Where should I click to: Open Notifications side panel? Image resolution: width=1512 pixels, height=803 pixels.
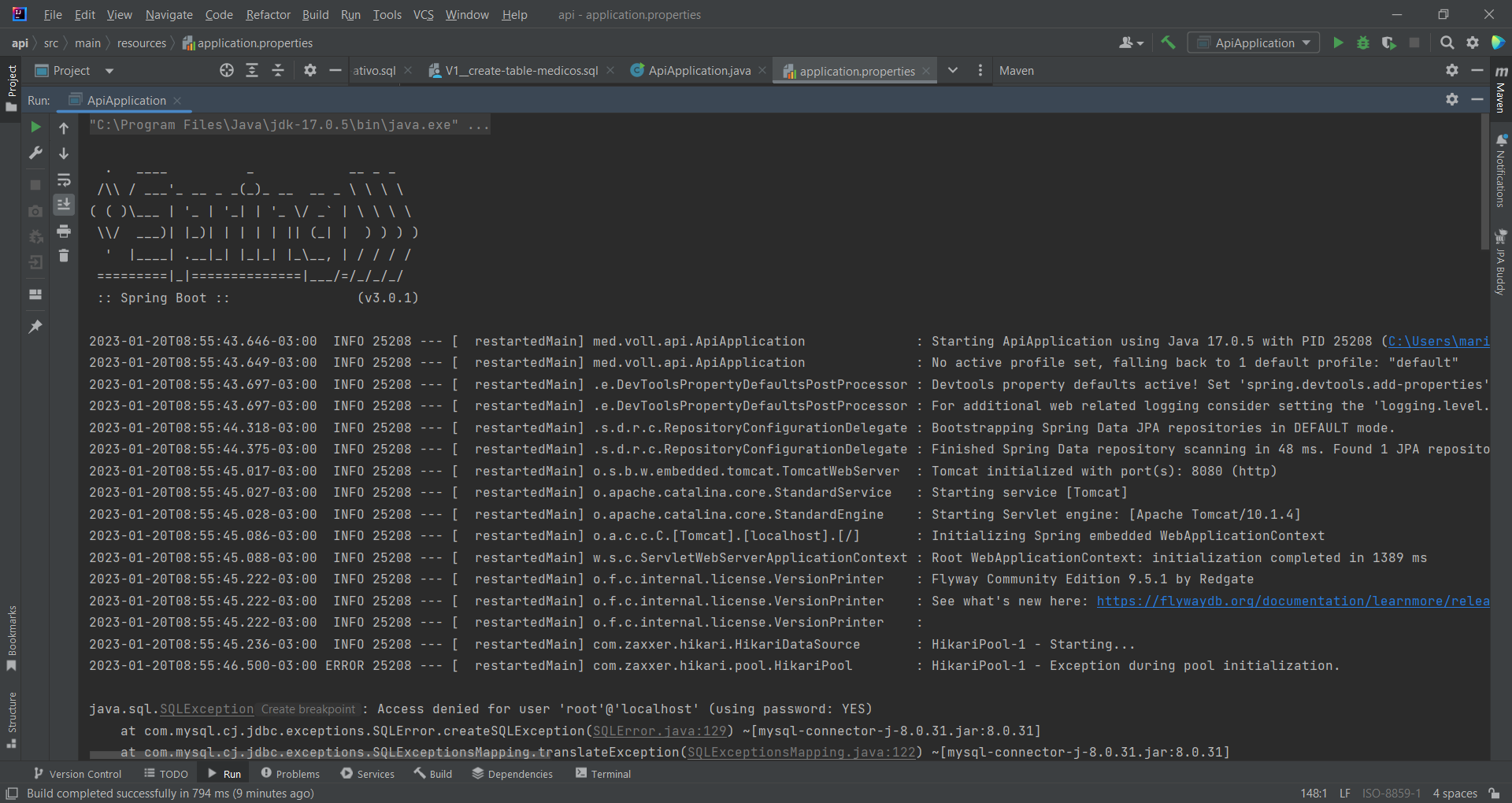(x=1501, y=170)
